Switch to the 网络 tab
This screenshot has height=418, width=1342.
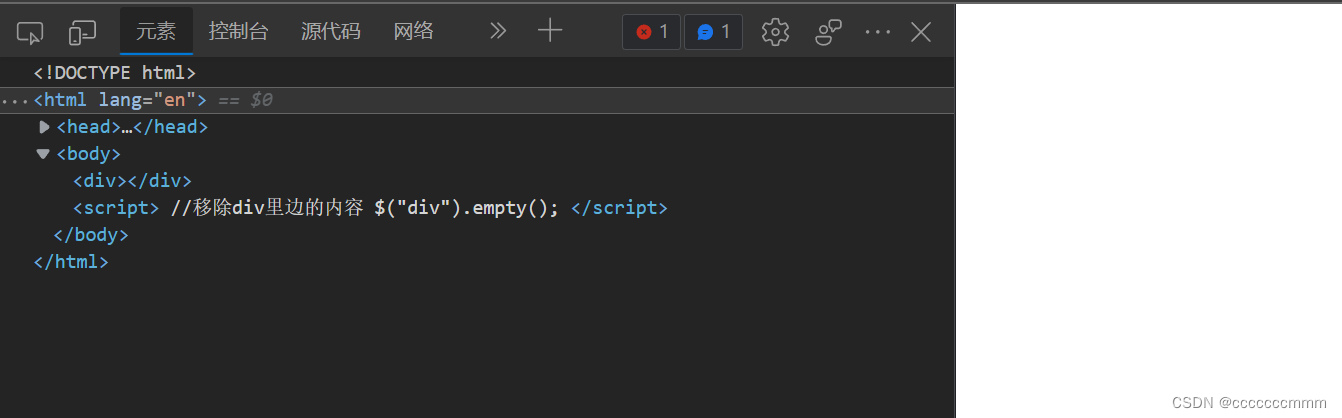pyautogui.click(x=414, y=31)
